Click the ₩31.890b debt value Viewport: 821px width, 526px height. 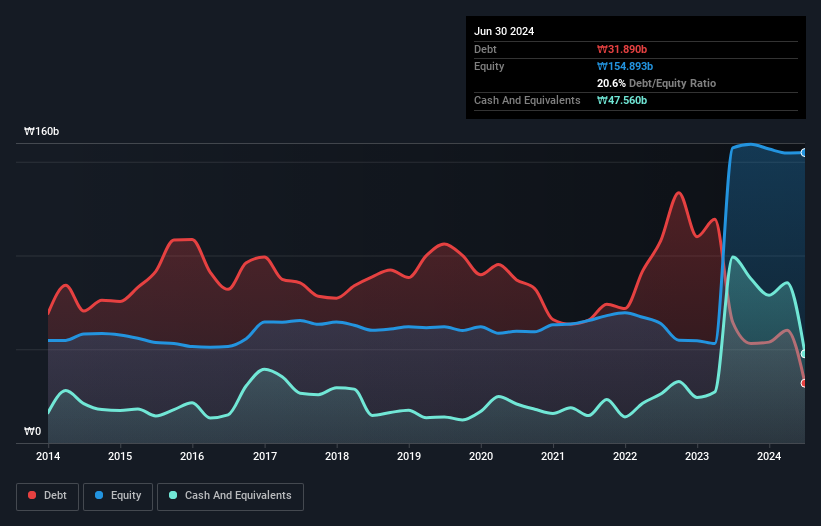click(x=622, y=49)
